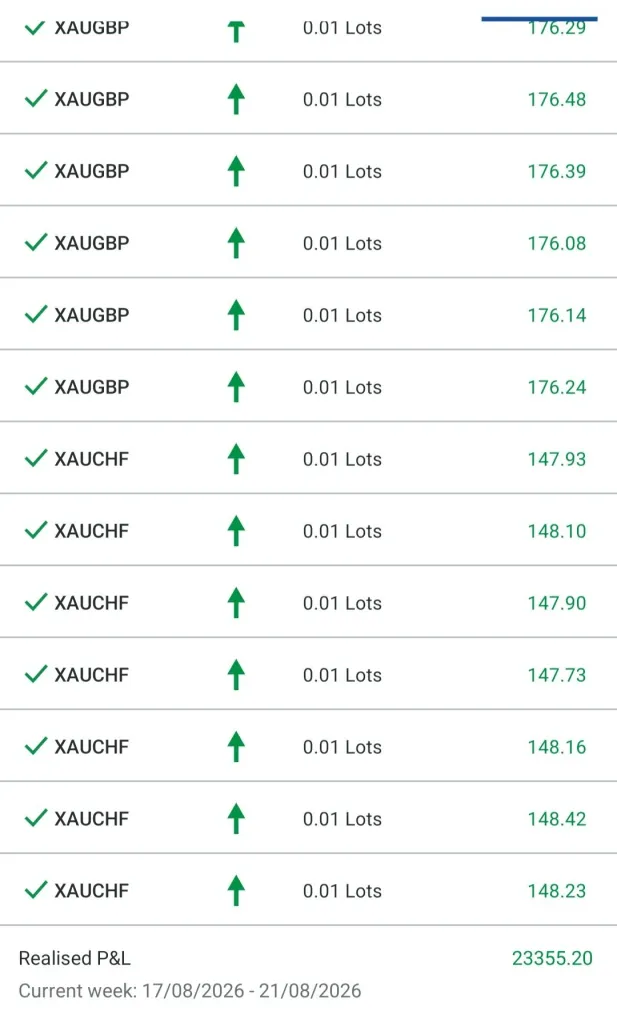
Task: Click 0.01 Lots in the 147.73 row
Action: (342, 675)
